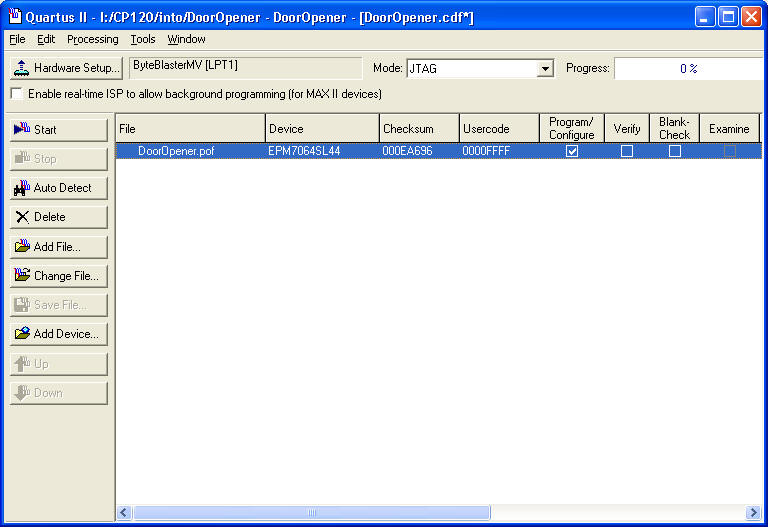Minimize the Quartus II window
The height and width of the screenshot is (527, 768).
coord(705,17)
